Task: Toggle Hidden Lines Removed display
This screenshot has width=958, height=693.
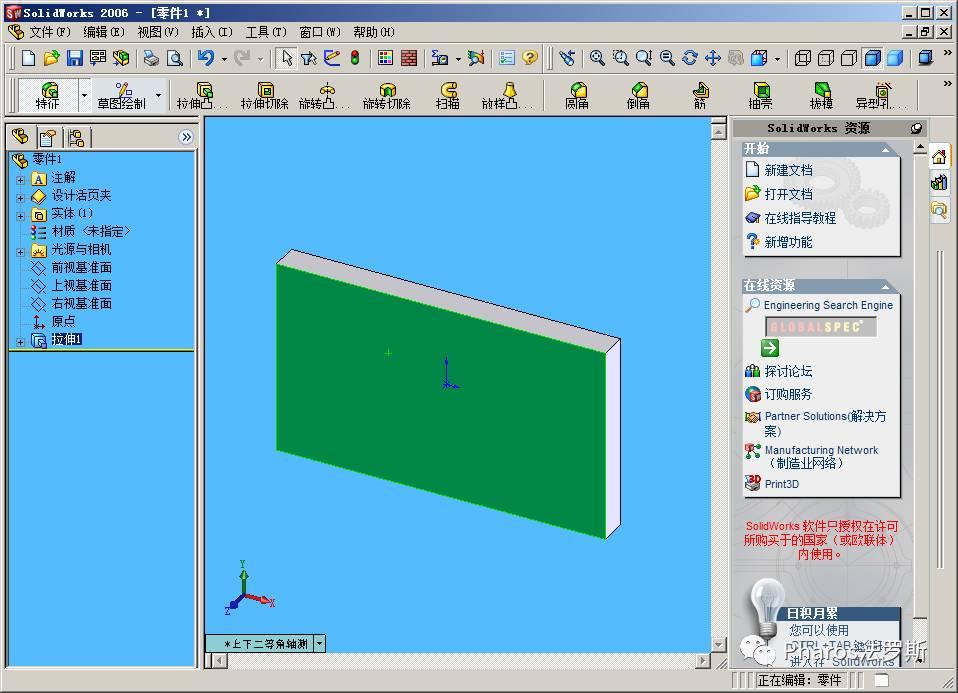Action: tap(849, 58)
